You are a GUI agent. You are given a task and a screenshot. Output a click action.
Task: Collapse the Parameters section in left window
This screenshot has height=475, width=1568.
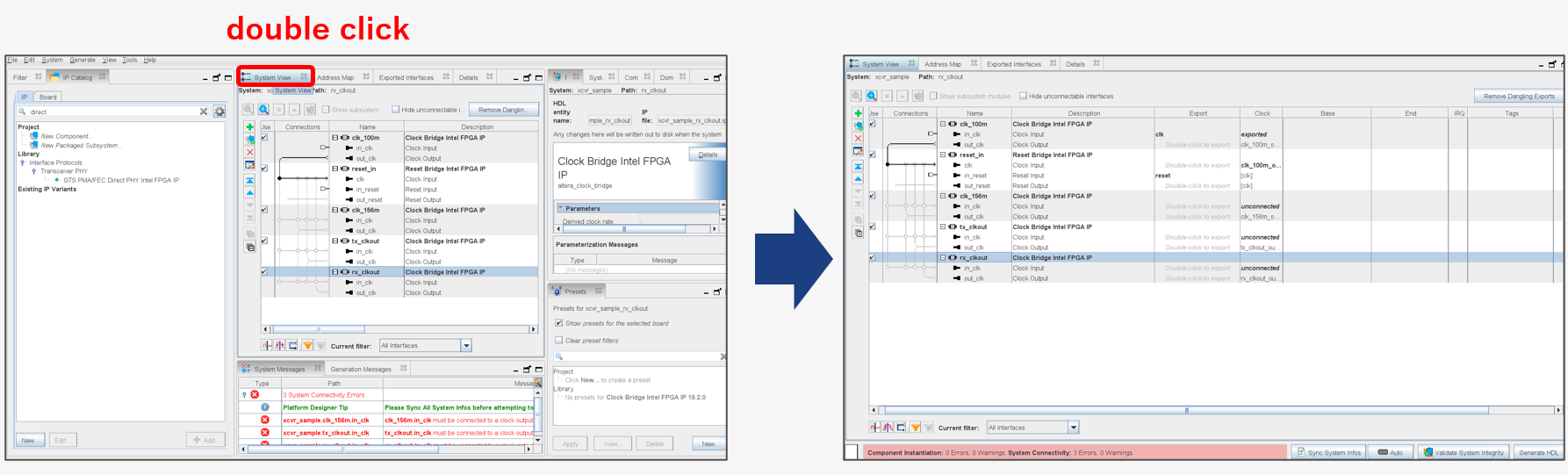click(561, 208)
